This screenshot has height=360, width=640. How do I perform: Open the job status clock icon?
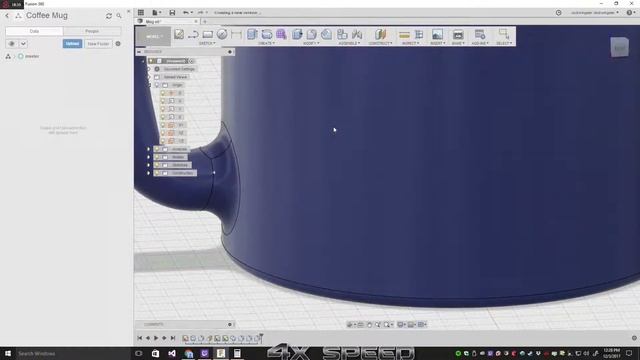pyautogui.click(x=559, y=13)
